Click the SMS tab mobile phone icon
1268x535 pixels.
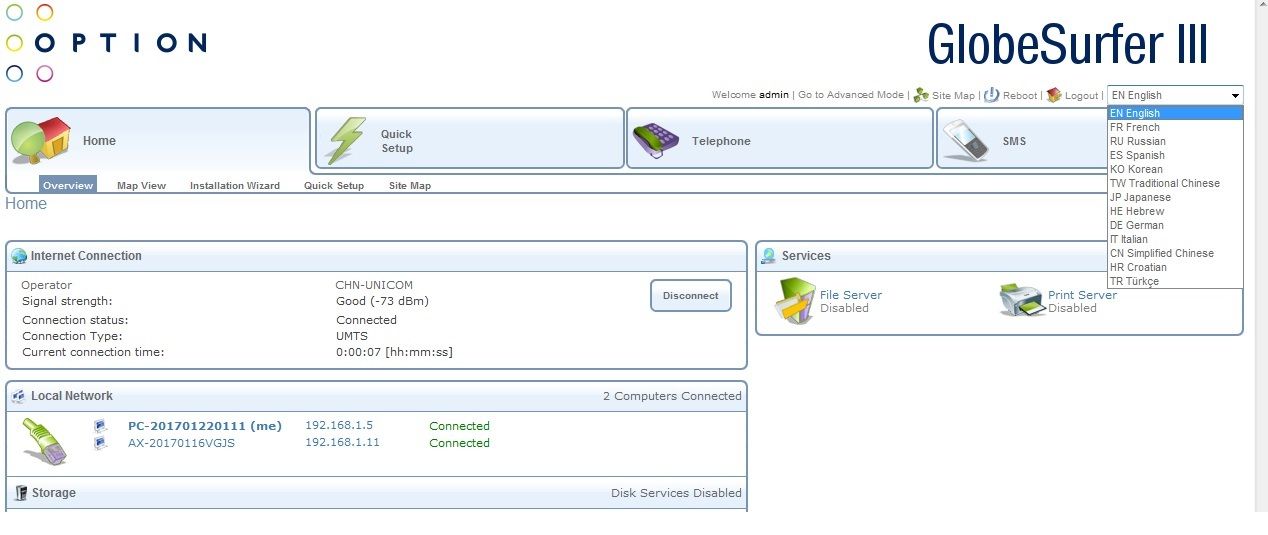coord(968,142)
